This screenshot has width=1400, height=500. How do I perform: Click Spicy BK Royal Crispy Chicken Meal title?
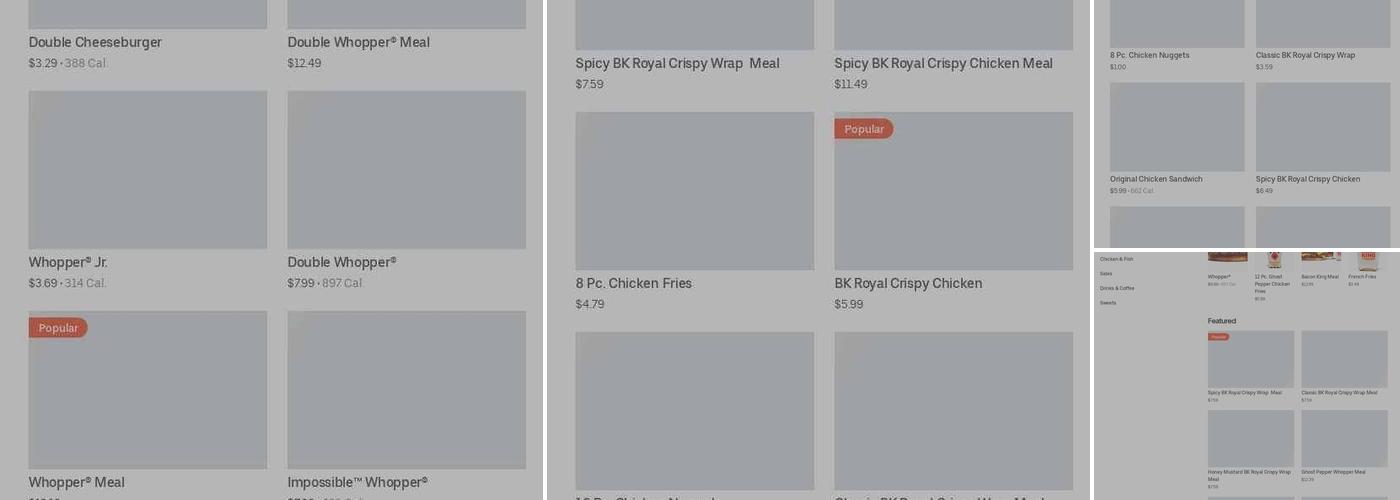[x=943, y=63]
